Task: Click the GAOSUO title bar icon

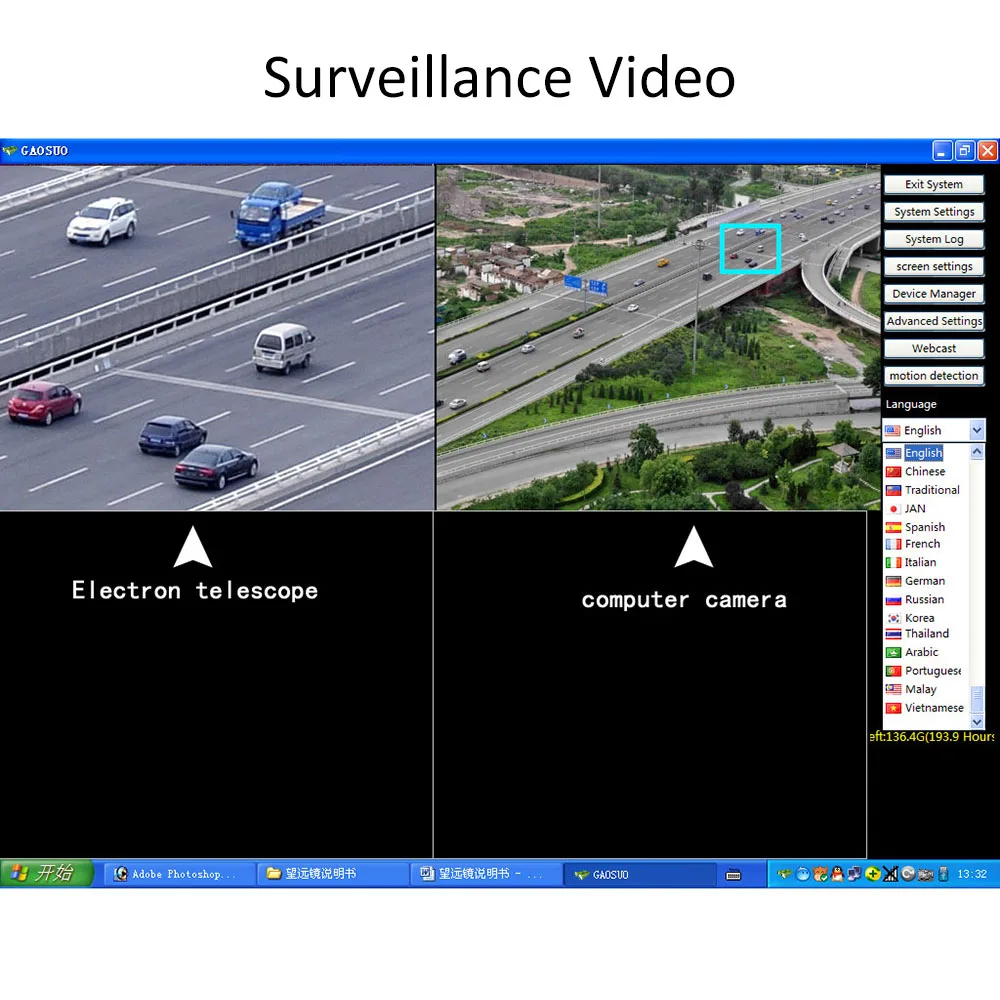Action: (x=9, y=151)
